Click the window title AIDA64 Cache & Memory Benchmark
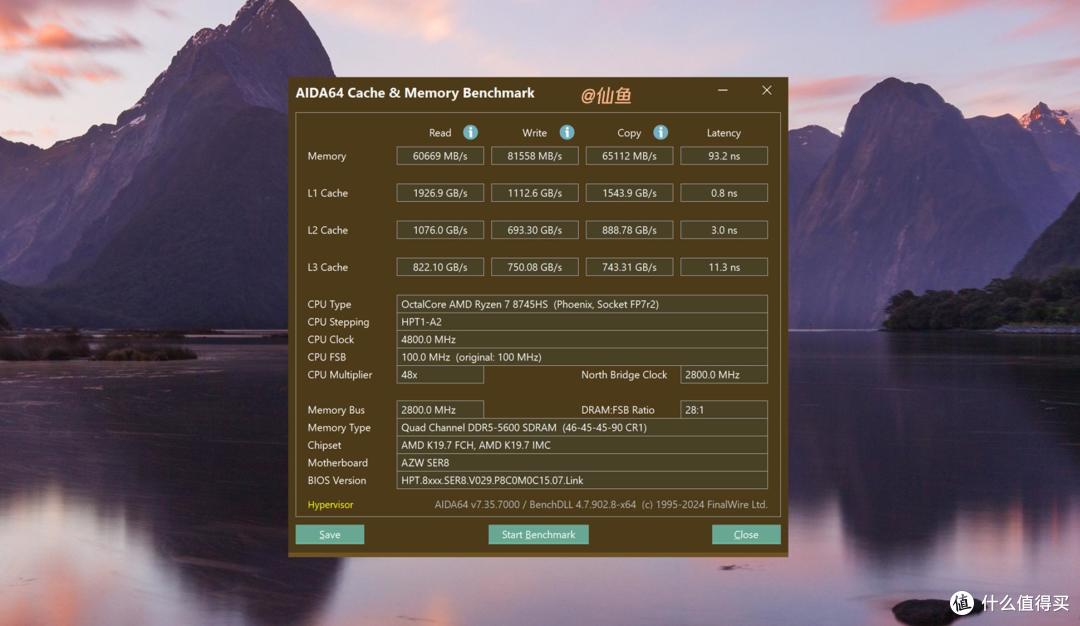 tap(415, 93)
